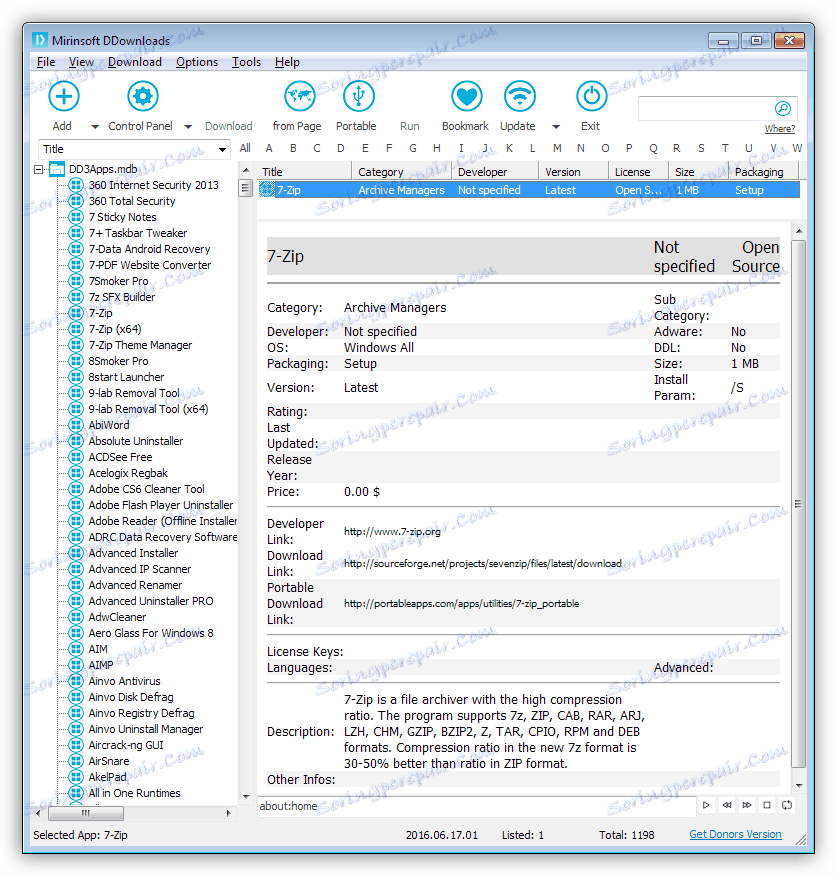Open the Download menu
The width and height of the screenshot is (837, 876).
pyautogui.click(x=135, y=62)
